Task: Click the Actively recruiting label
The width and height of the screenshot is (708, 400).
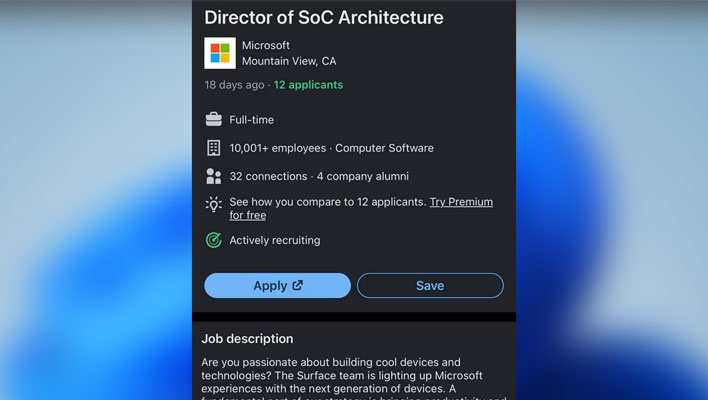Action: pyautogui.click(x=275, y=240)
